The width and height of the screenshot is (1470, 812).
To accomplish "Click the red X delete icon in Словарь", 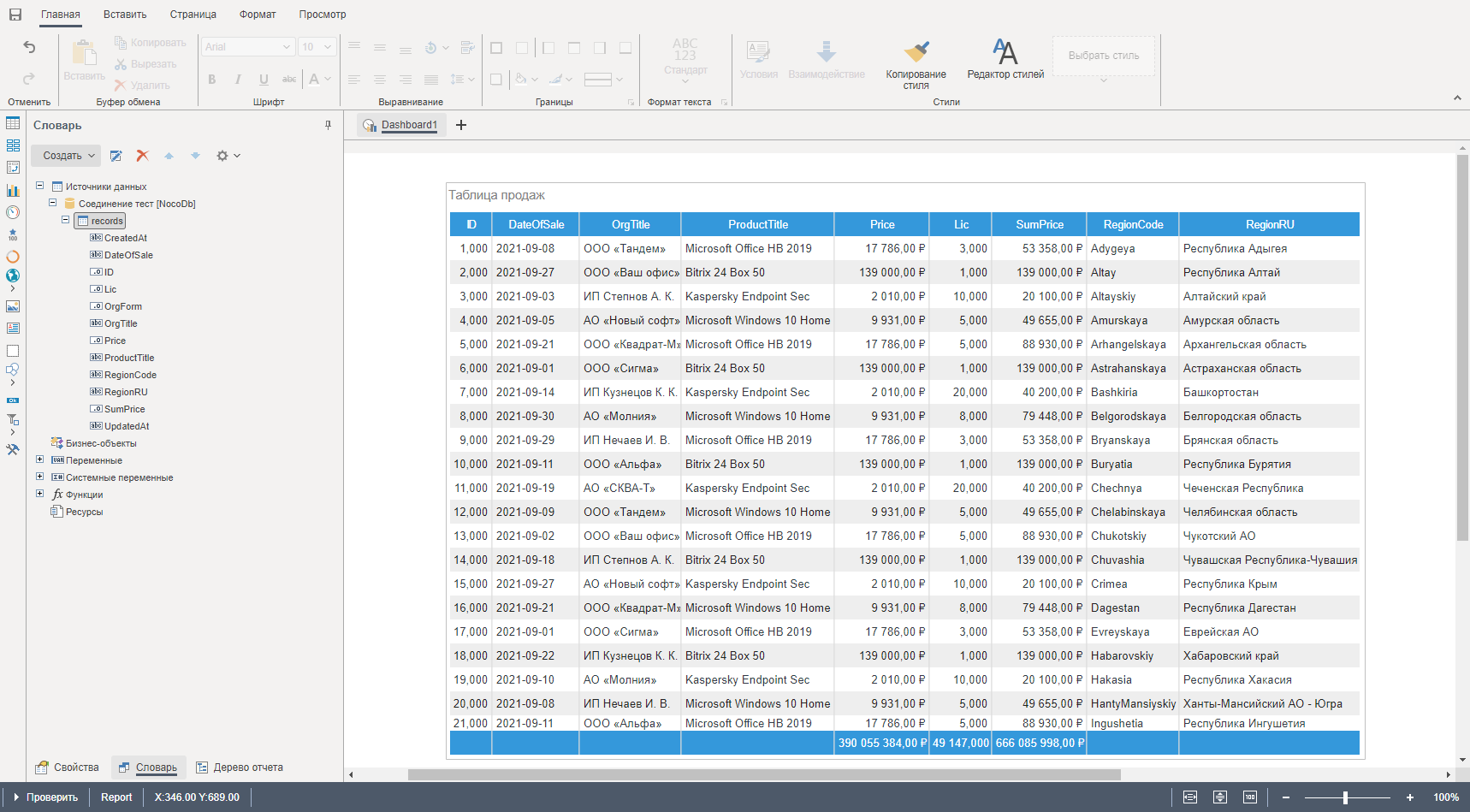I will (x=143, y=156).
